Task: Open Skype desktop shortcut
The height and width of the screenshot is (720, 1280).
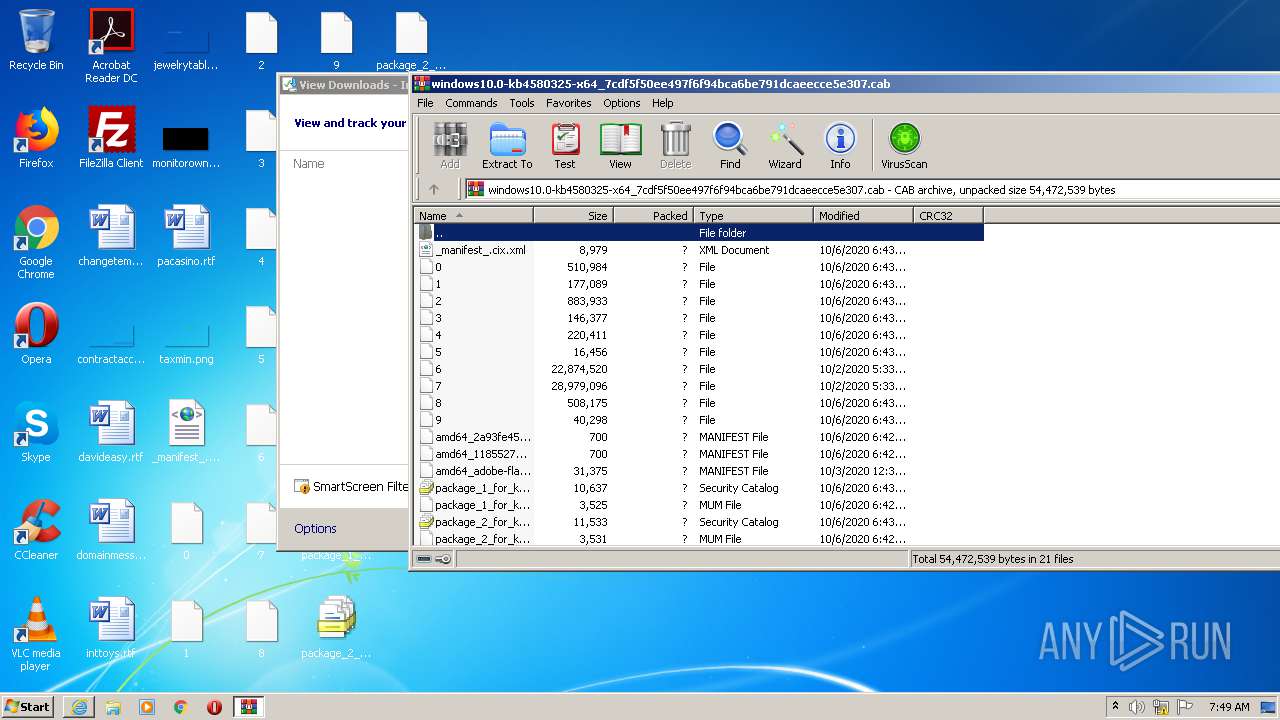Action: pos(36,432)
